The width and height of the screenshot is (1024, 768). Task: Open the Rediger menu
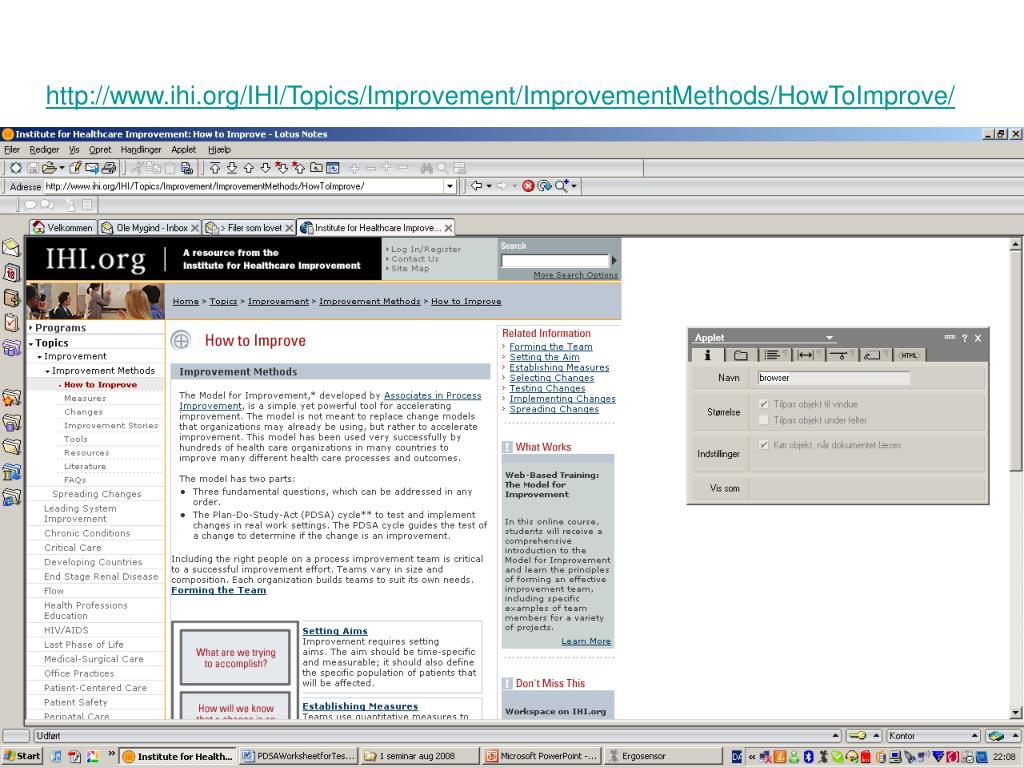(x=44, y=150)
